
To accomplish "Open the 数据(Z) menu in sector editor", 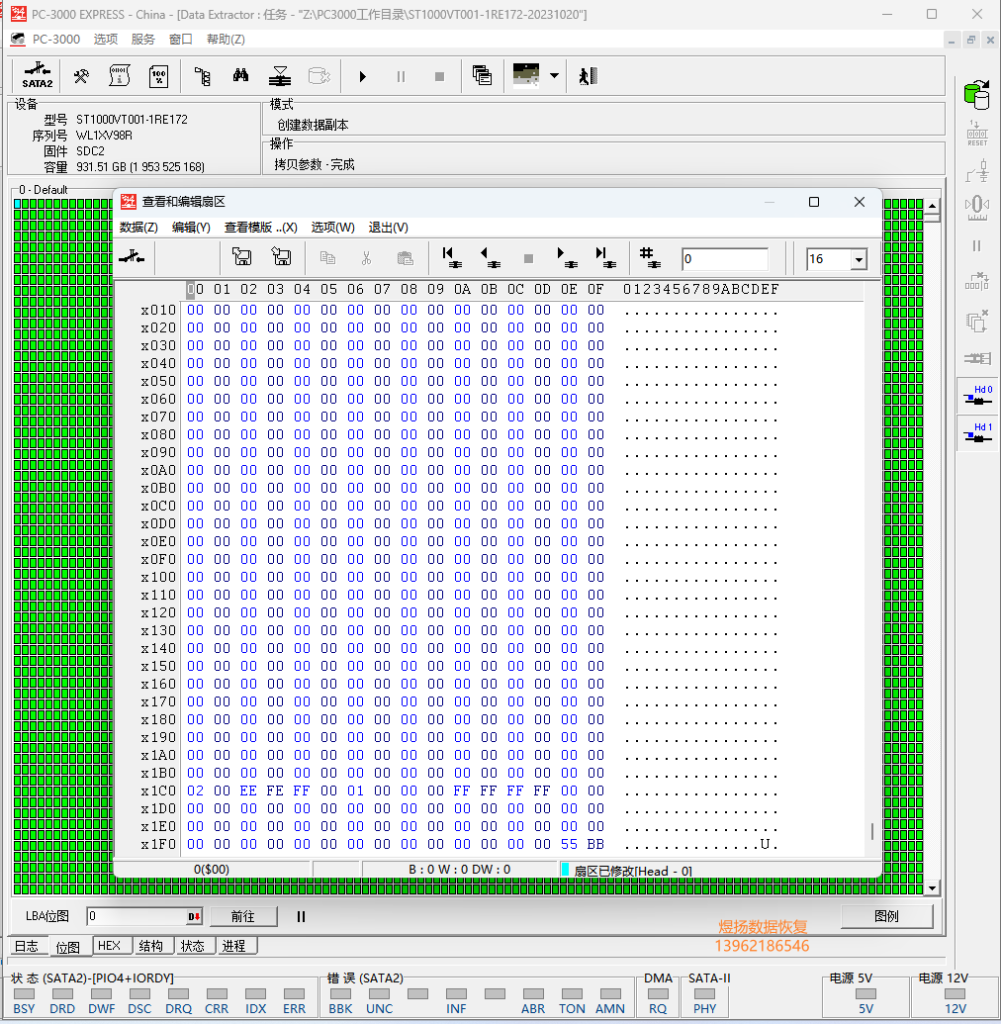I will click(x=138, y=227).
